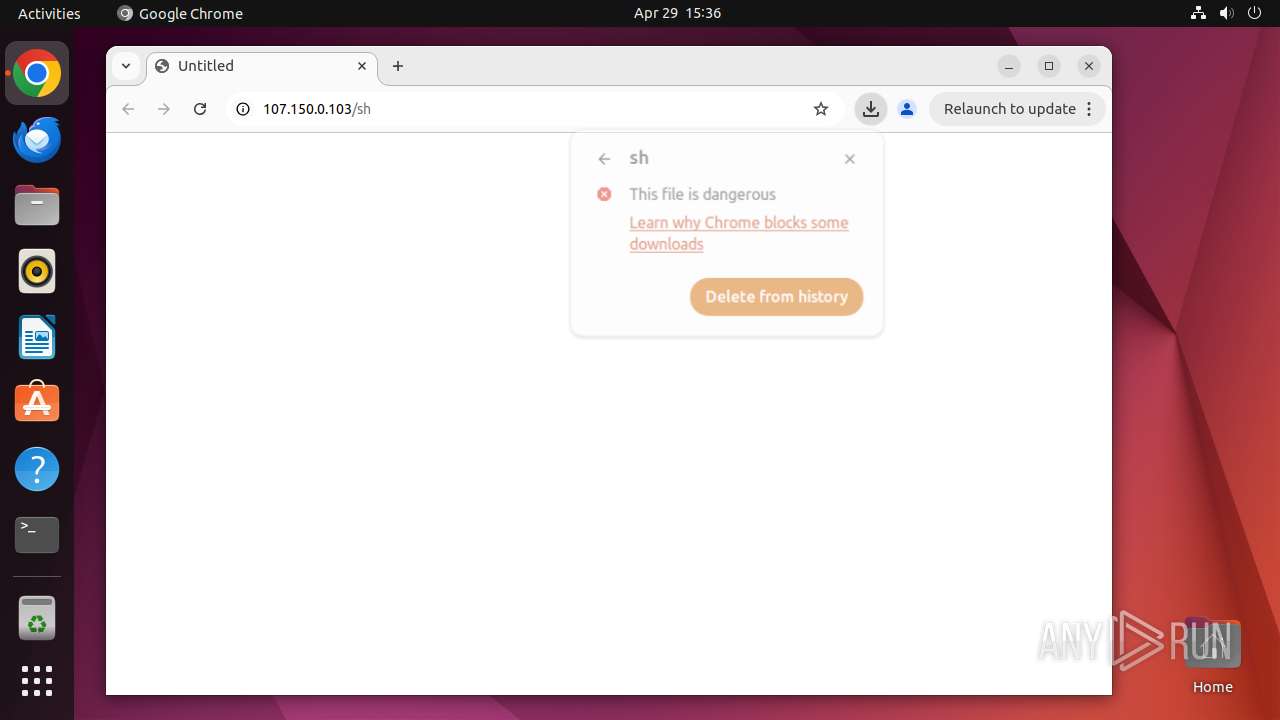Open Learn why Chrome blocks some downloads link
Image resolution: width=1280 pixels, height=720 pixels.
point(739,233)
